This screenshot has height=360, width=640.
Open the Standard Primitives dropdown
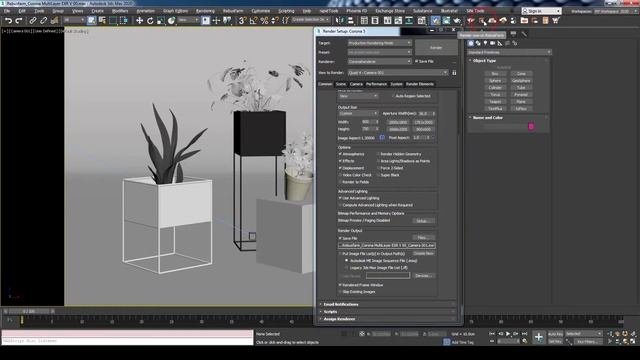coord(509,52)
